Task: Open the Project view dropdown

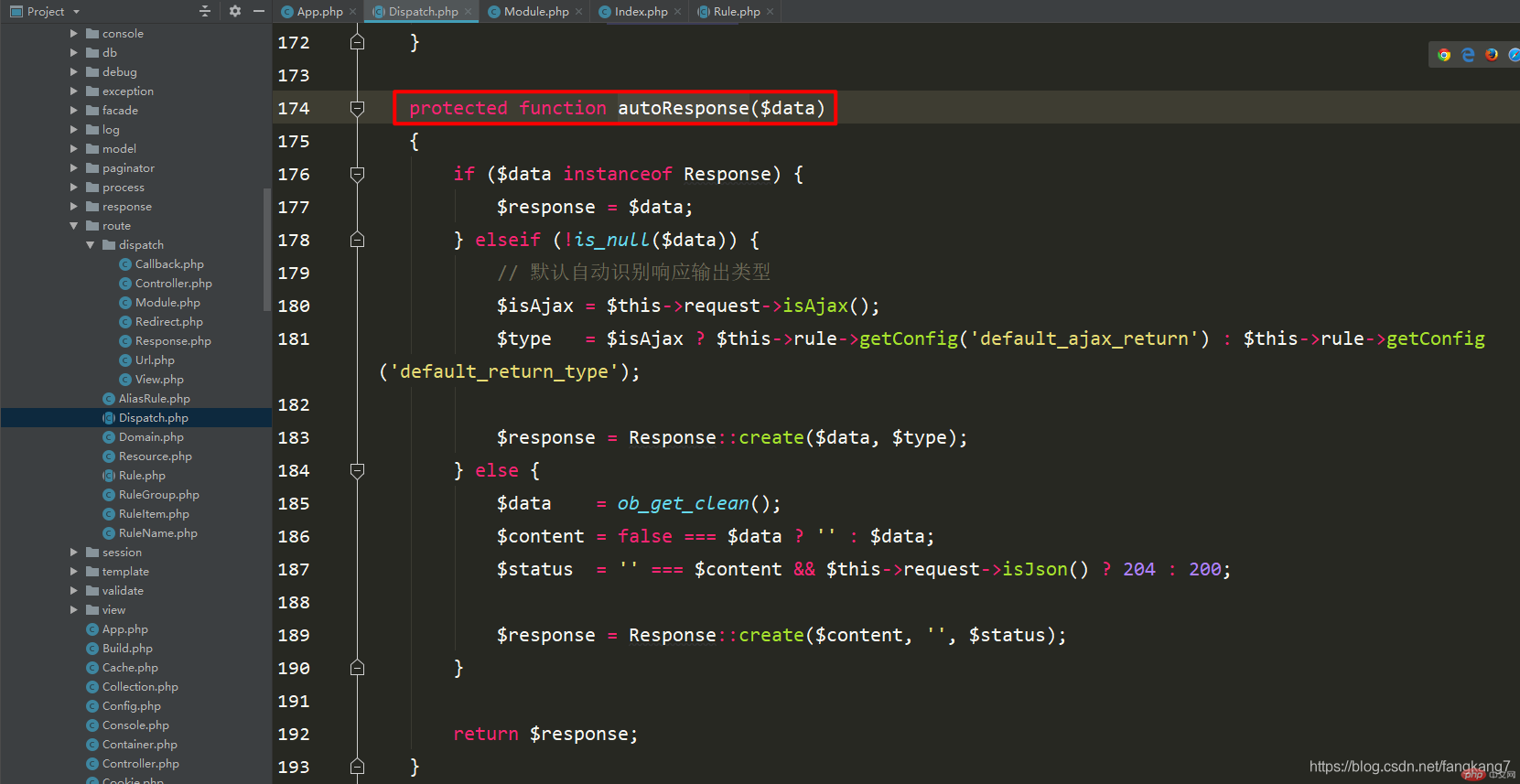Action: pos(46,11)
